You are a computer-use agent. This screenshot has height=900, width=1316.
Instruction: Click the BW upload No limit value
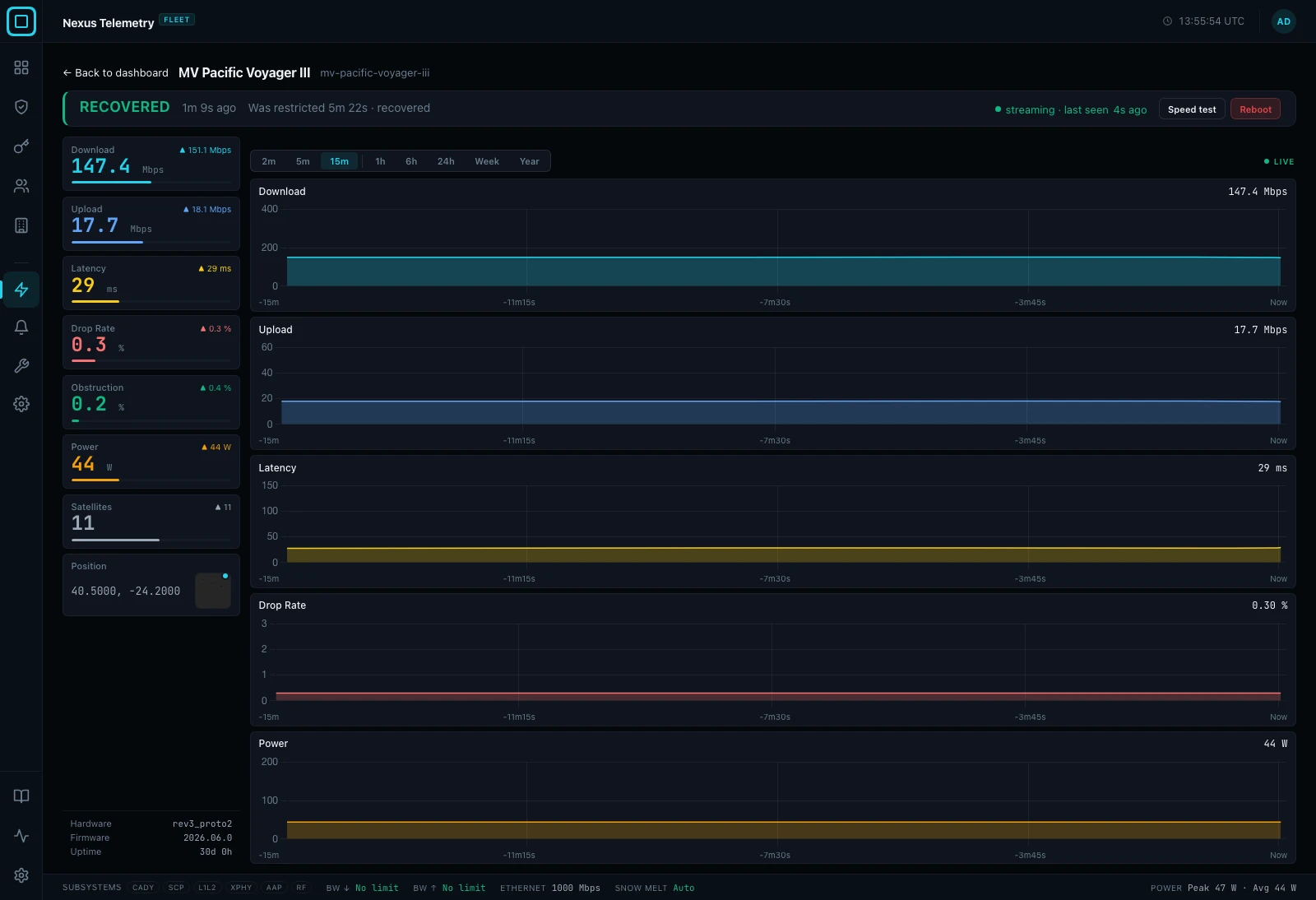point(464,888)
